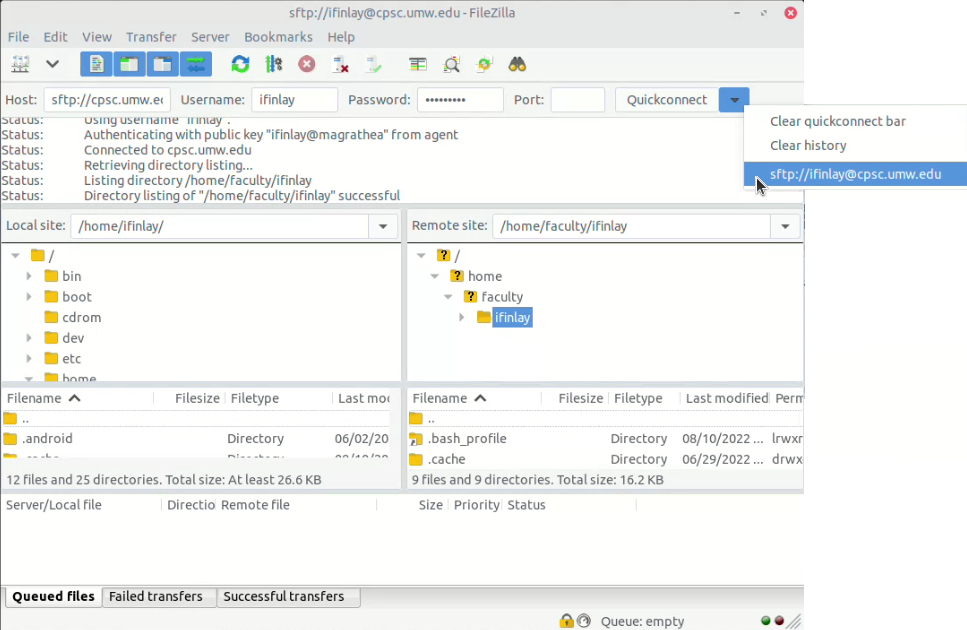Cancel the current operation
The image size is (967, 630).
coord(307,64)
